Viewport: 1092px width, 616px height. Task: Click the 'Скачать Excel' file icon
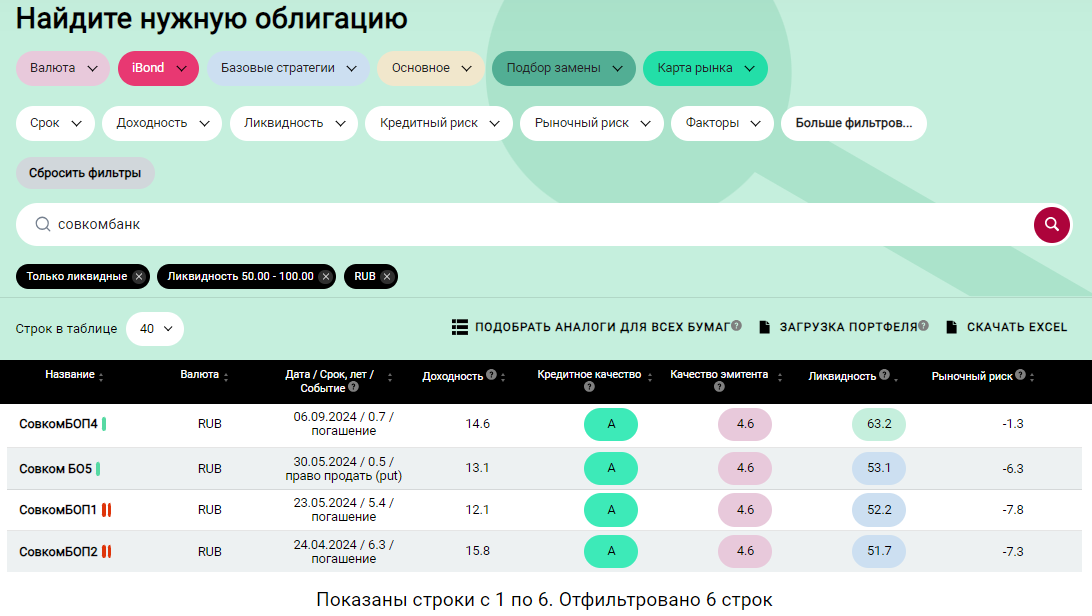[x=951, y=327]
